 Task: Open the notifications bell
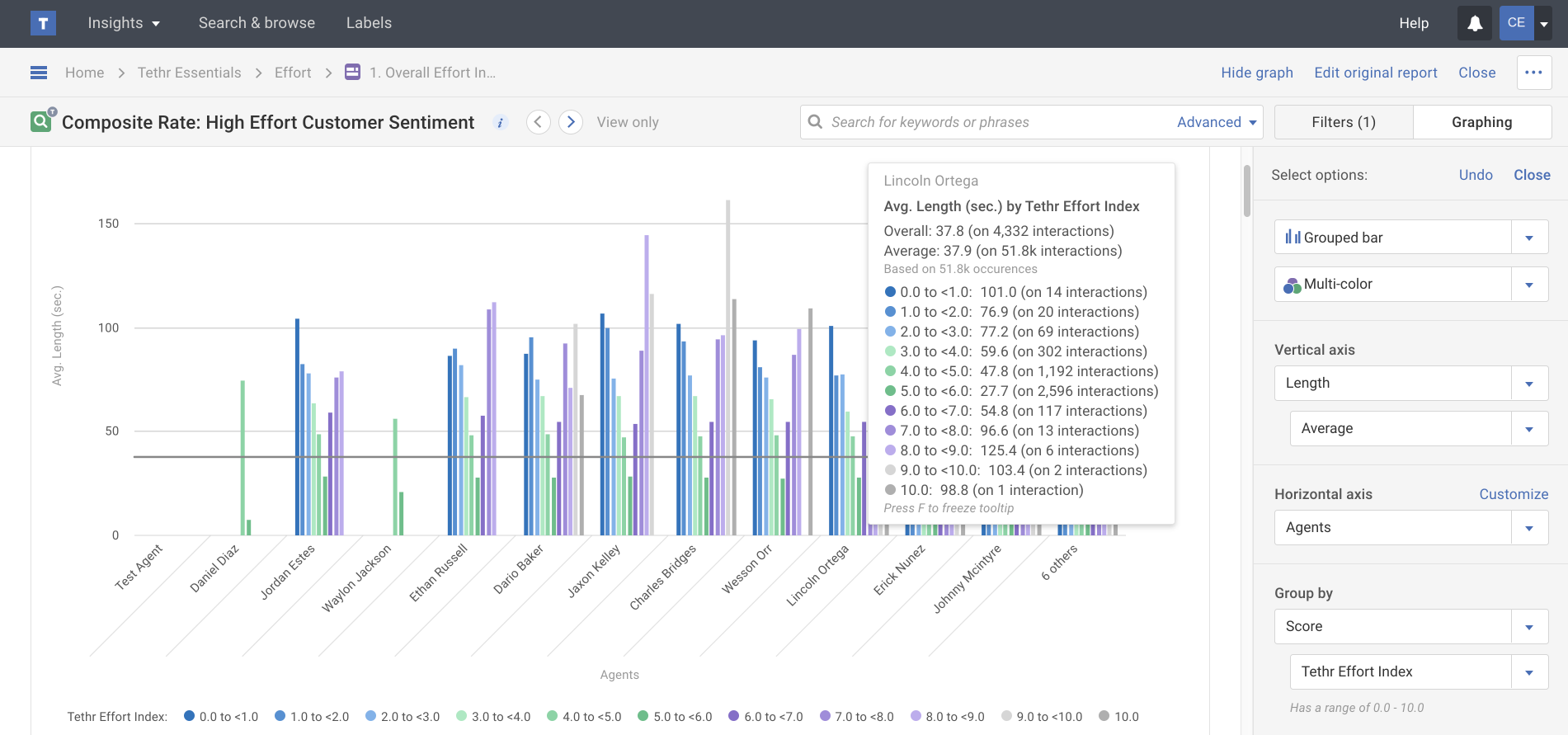(1475, 23)
